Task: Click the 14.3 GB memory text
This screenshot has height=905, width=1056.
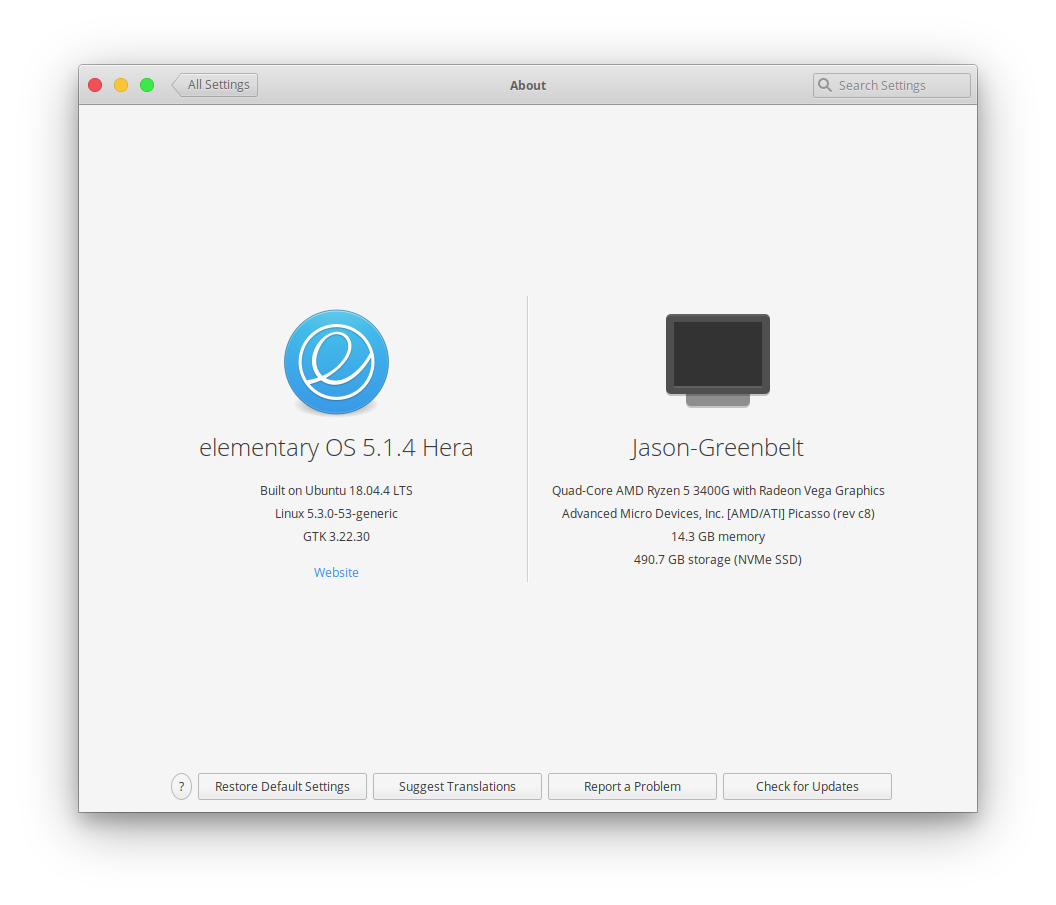Action: 717,536
